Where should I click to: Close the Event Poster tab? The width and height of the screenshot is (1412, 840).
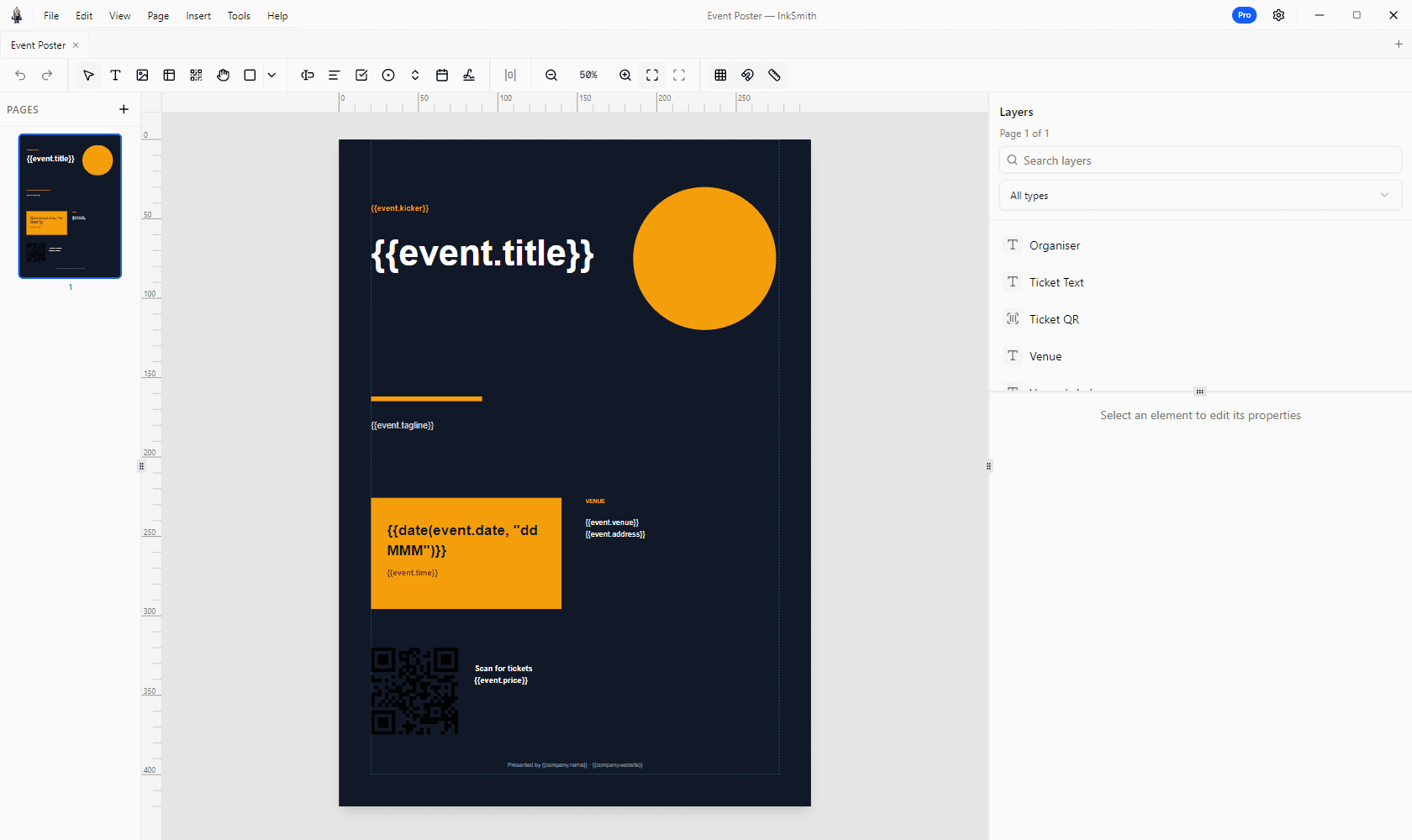(76, 45)
